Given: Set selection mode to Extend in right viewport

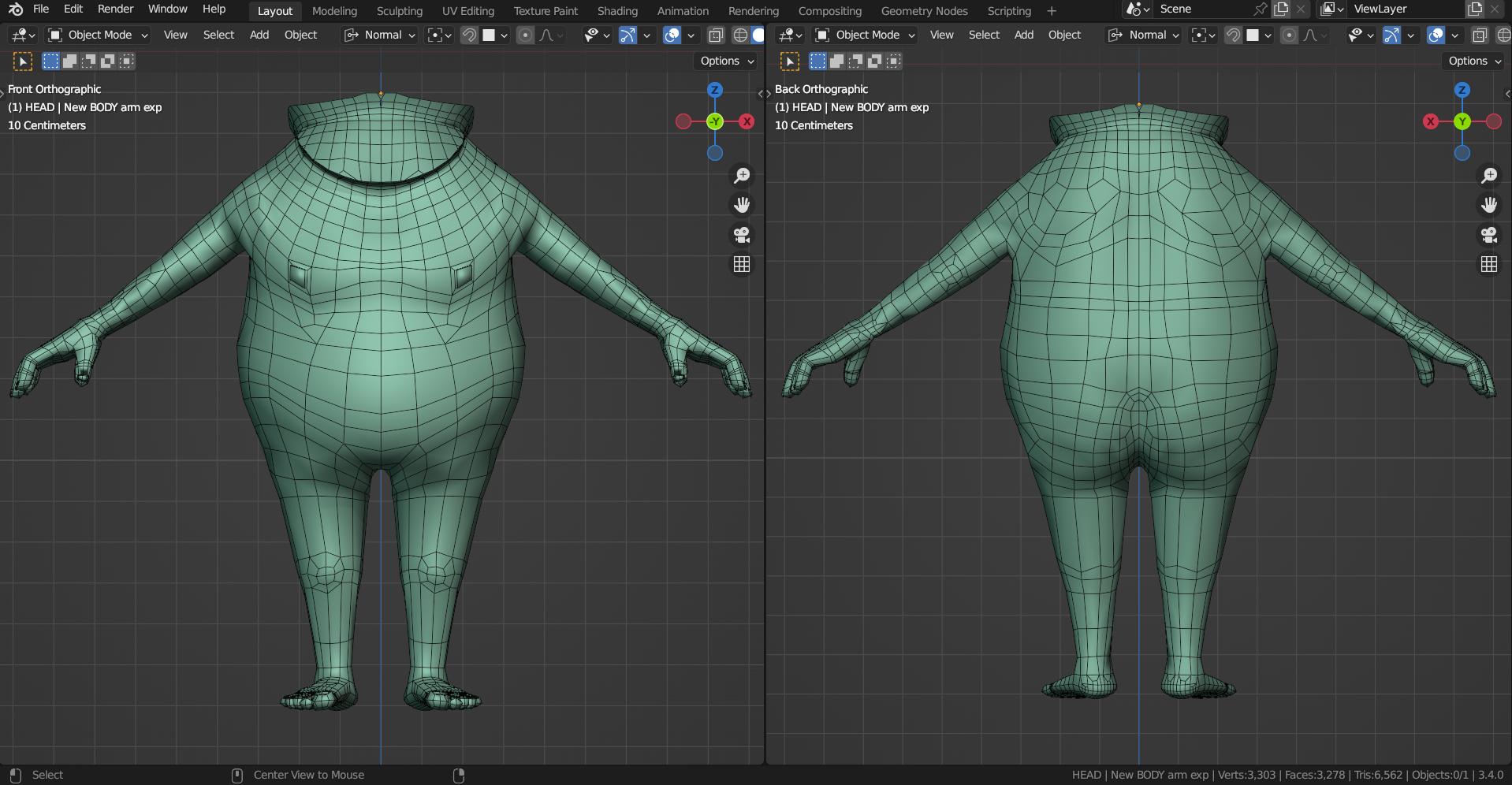Looking at the screenshot, I should [x=836, y=61].
